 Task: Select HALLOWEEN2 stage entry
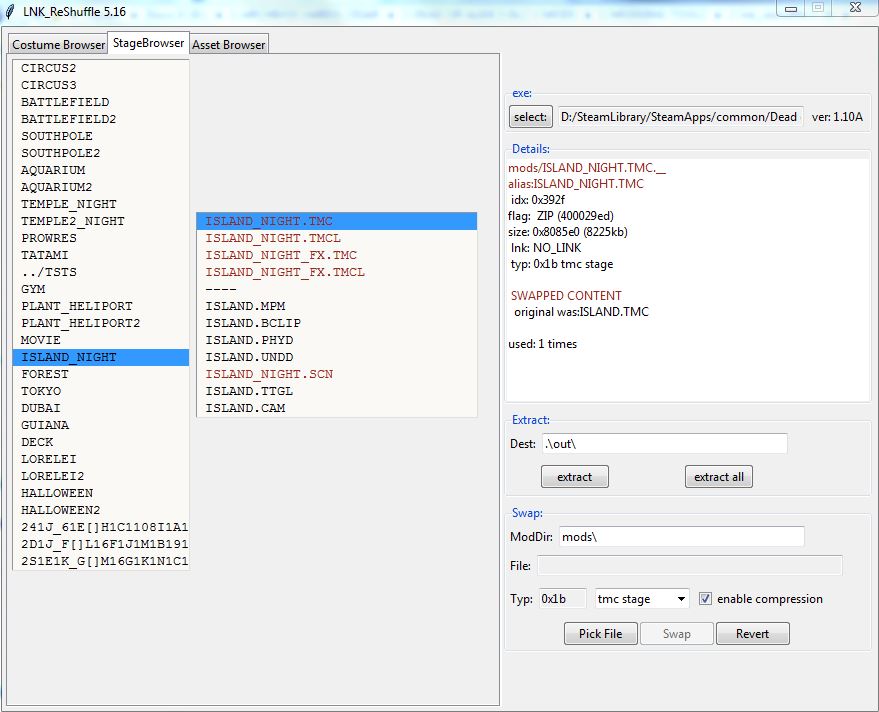[x=101, y=510]
